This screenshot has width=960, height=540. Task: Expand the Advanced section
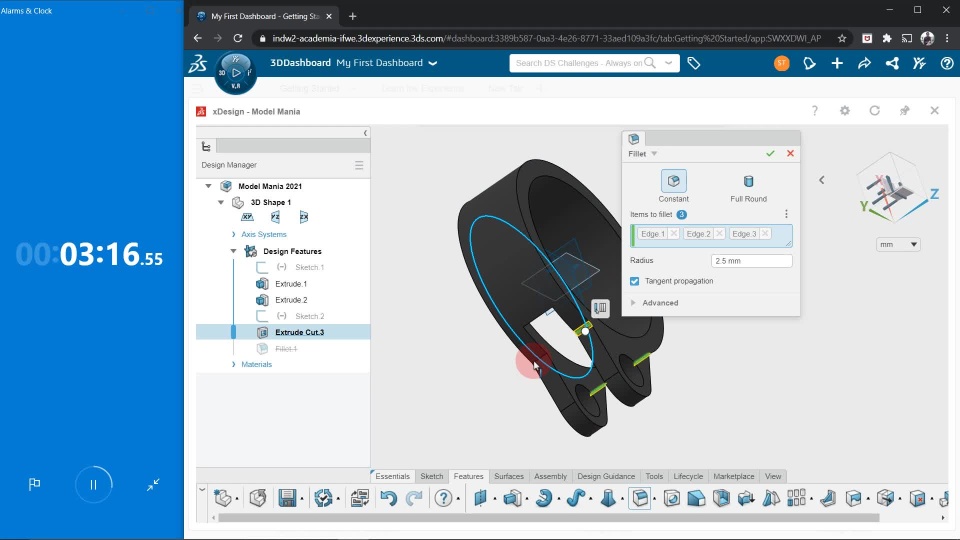pos(634,303)
